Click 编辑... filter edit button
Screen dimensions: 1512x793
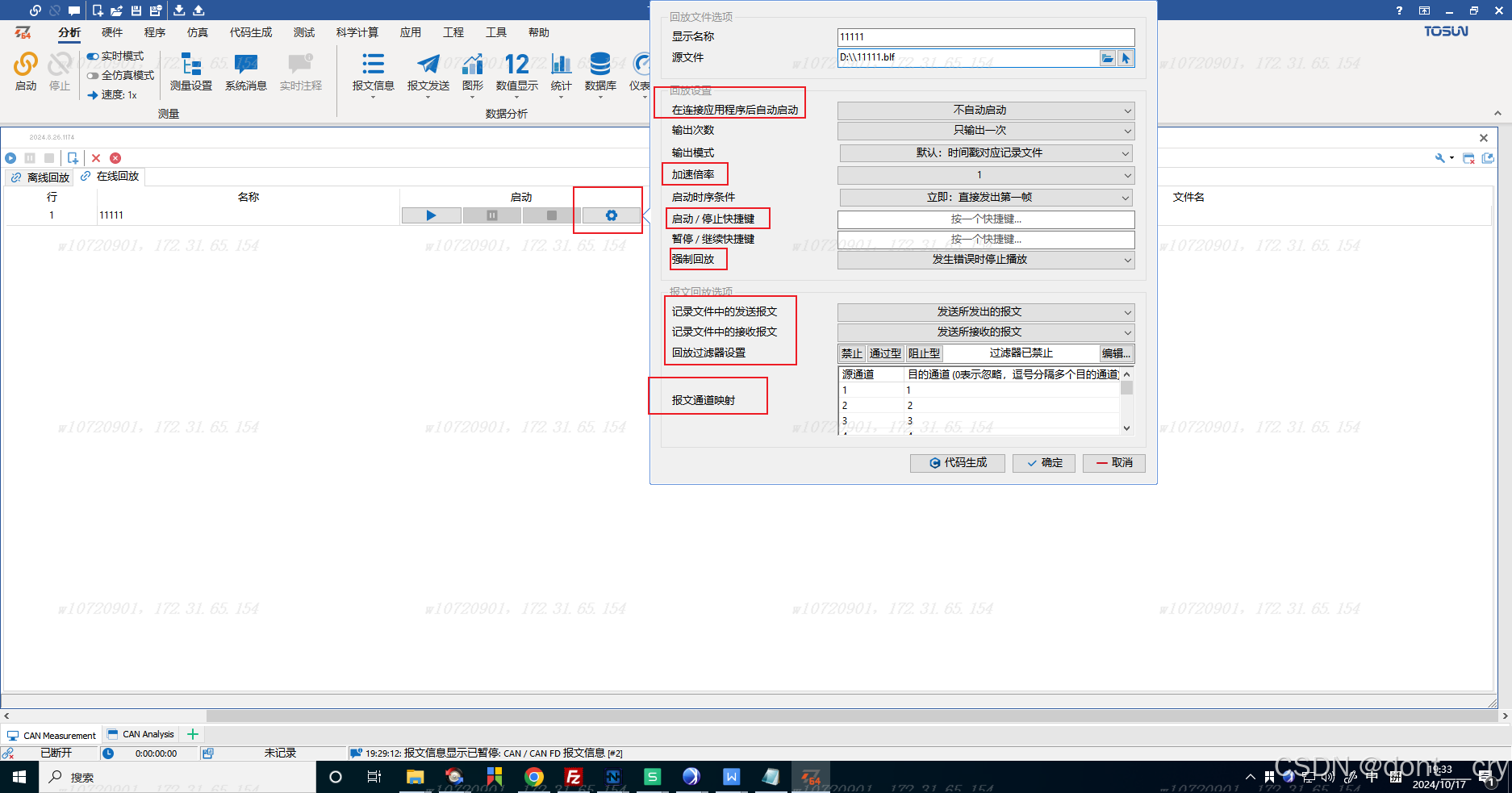point(1117,353)
